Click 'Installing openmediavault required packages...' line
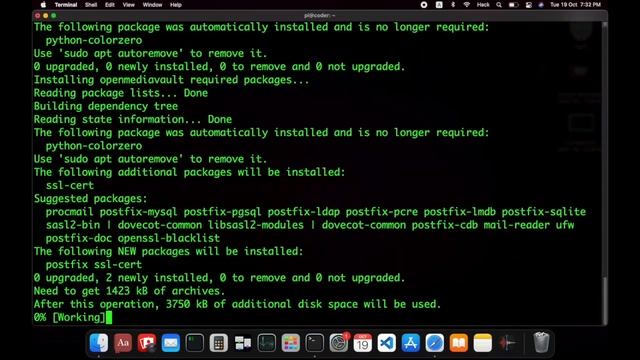This screenshot has height=360, width=640. pos(171,80)
